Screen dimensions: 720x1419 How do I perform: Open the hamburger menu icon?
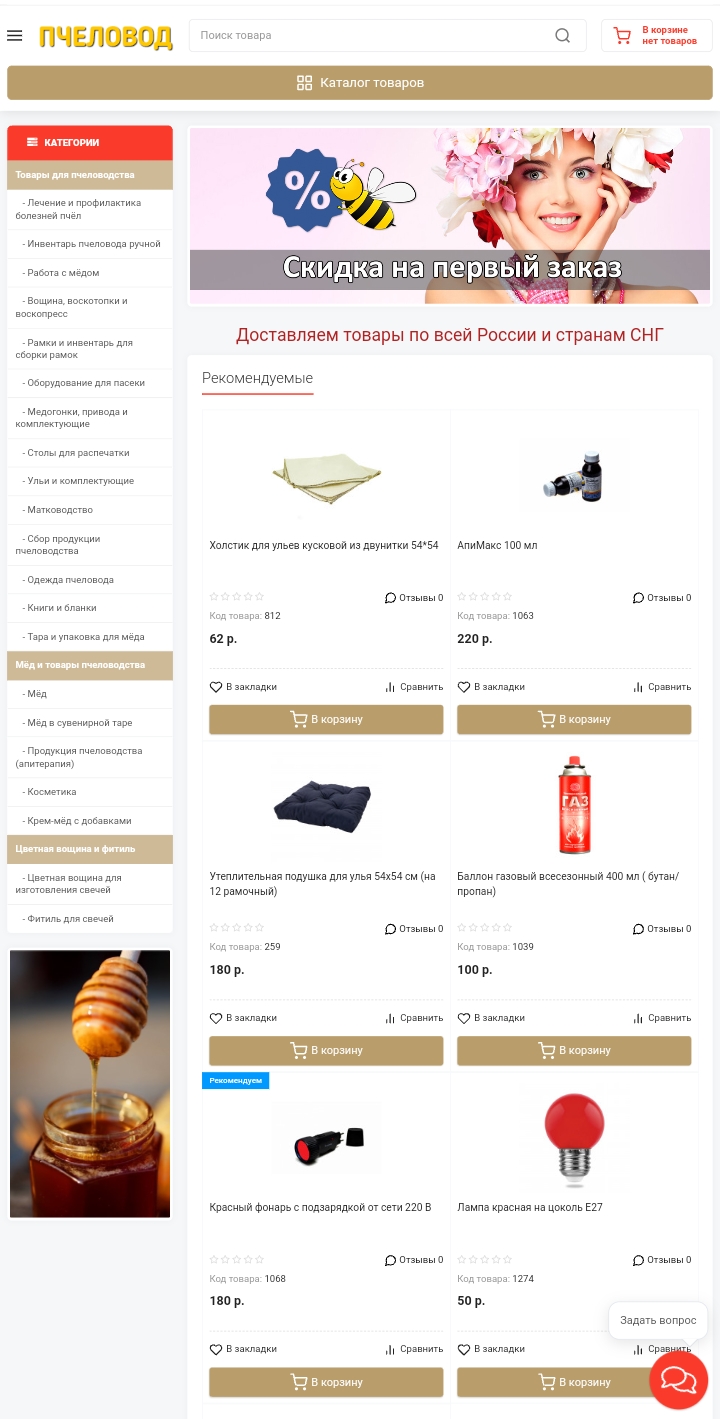point(14,36)
